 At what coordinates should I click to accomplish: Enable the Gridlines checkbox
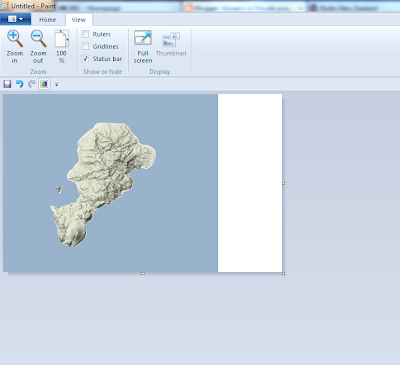85,46
